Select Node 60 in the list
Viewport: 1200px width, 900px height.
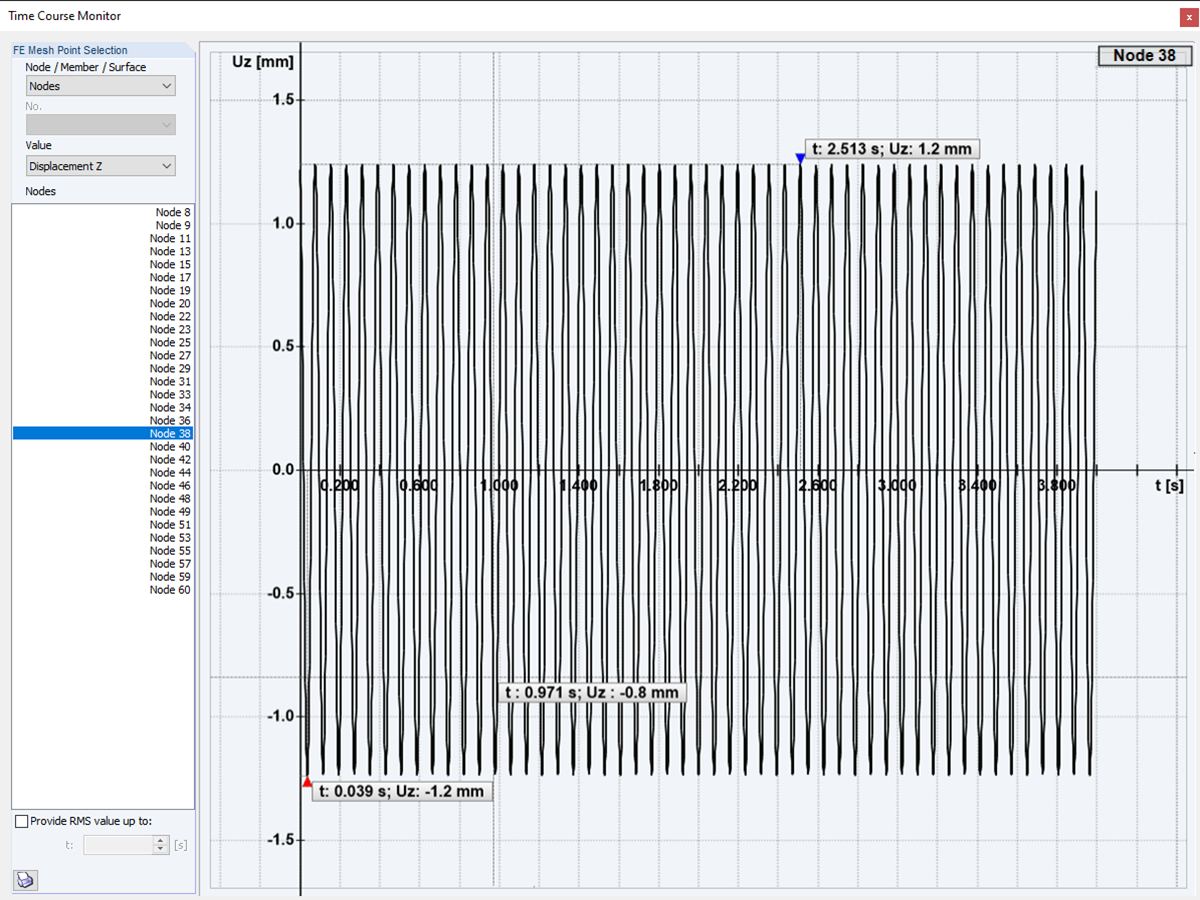(102, 590)
